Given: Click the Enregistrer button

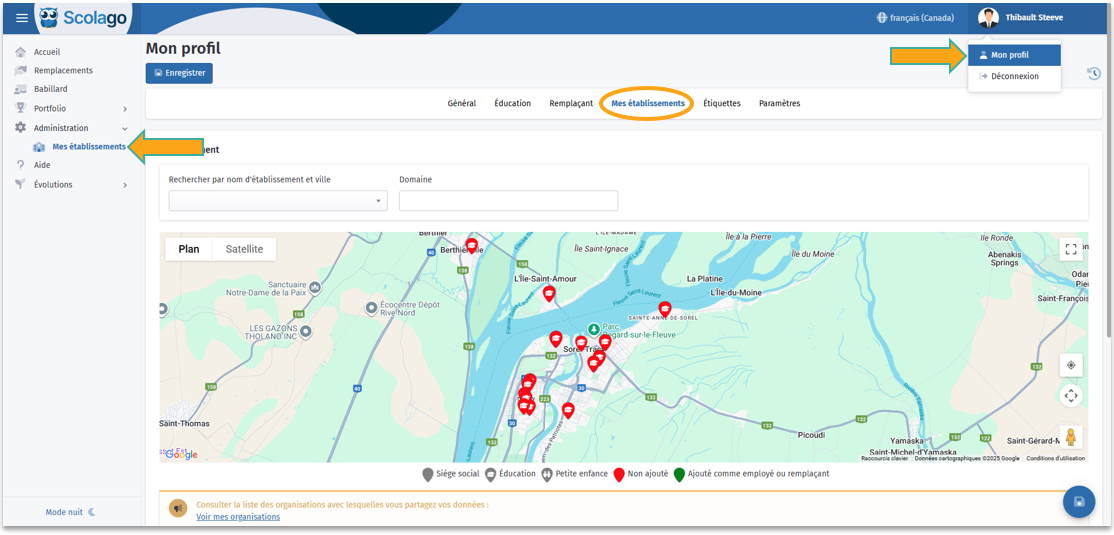Looking at the screenshot, I should [179, 73].
